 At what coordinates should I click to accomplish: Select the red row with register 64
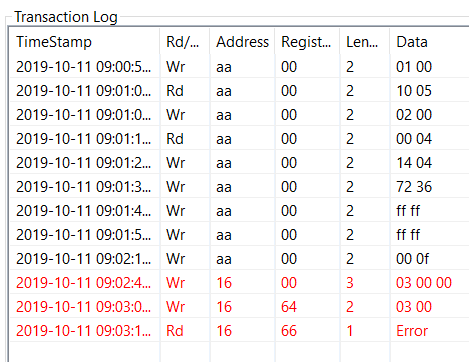(x=239, y=307)
